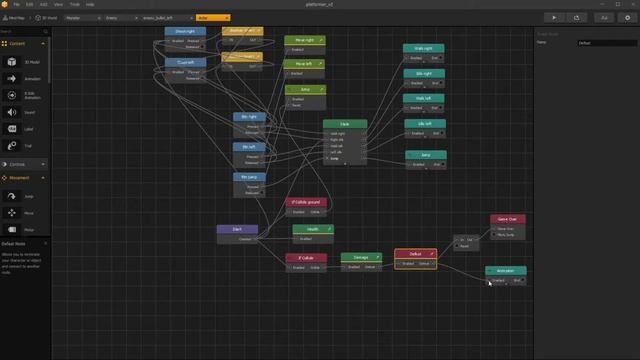Expand the Controls section
Image resolution: width=640 pixels, height=360 pixels.
pyautogui.click(x=43, y=164)
